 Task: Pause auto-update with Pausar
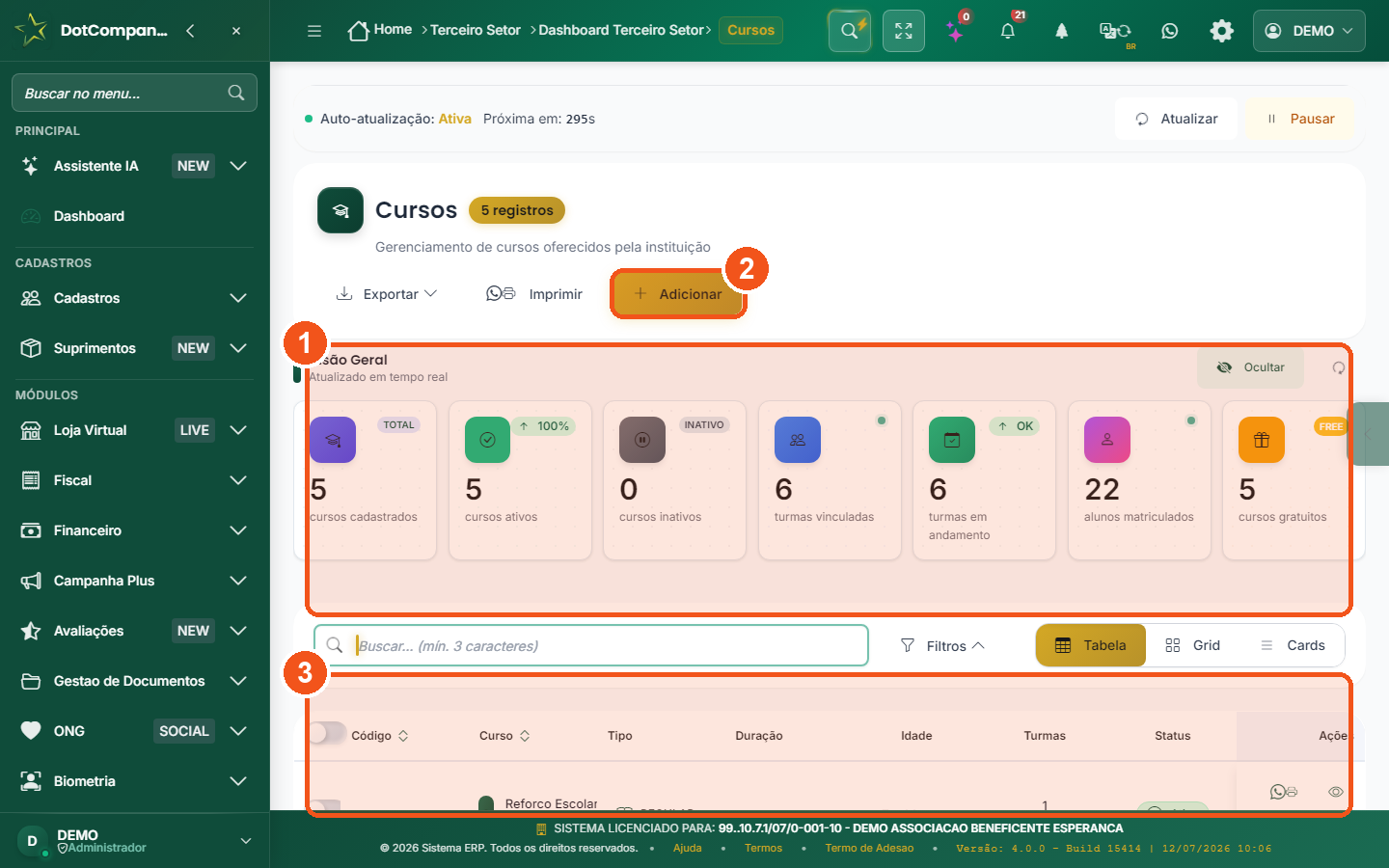[1300, 119]
